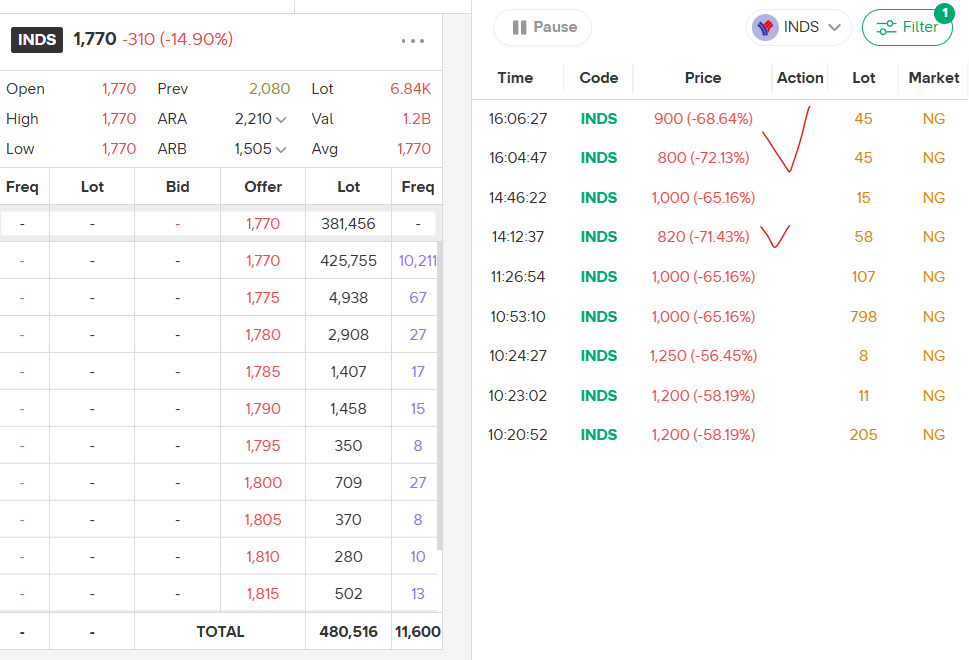Click the 10,211 frequency value
Screen dimensions: 969x660
[417, 261]
